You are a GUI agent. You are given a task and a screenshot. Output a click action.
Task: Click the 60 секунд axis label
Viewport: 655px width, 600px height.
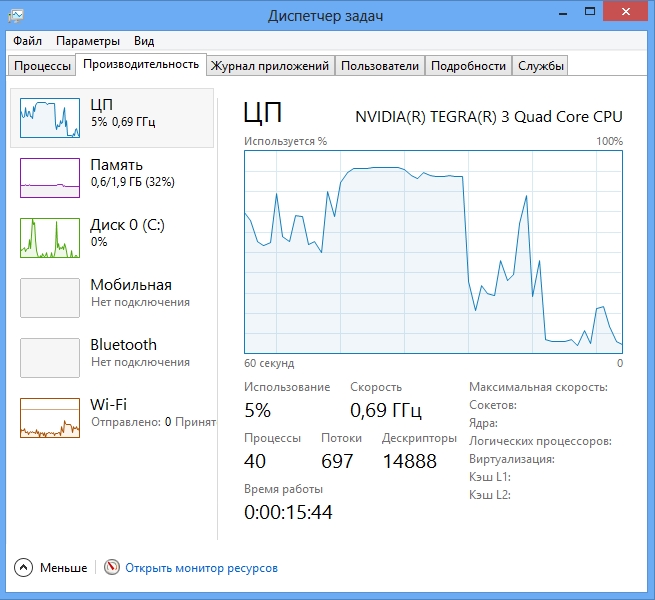coord(269,363)
